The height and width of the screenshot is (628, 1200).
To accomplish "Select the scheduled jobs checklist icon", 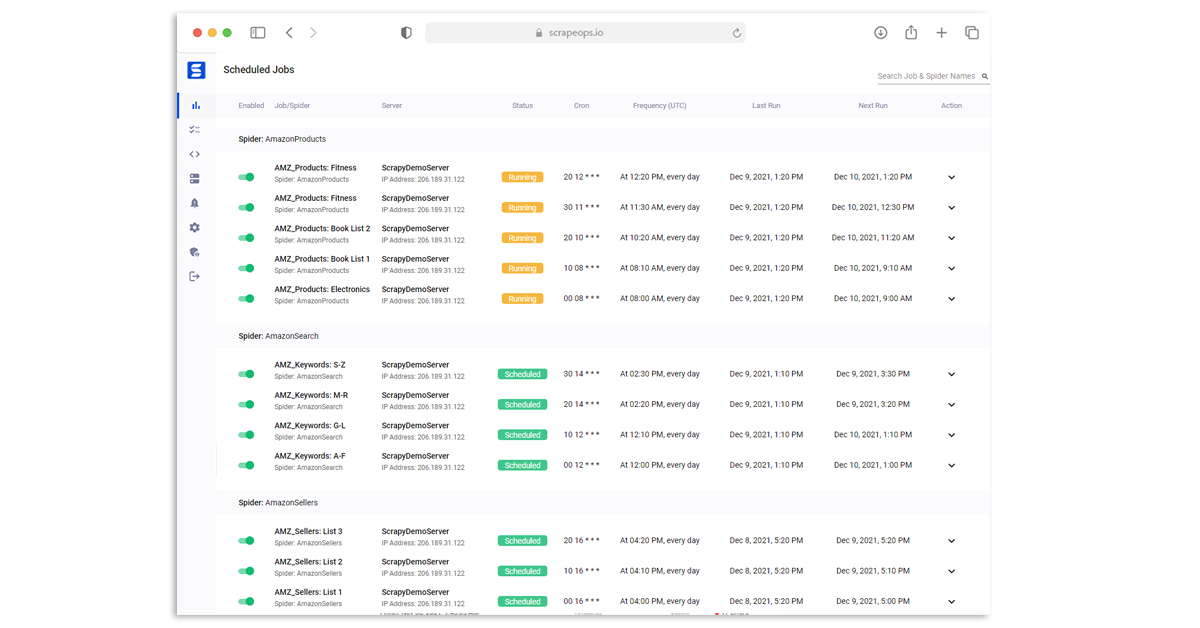I will point(196,129).
